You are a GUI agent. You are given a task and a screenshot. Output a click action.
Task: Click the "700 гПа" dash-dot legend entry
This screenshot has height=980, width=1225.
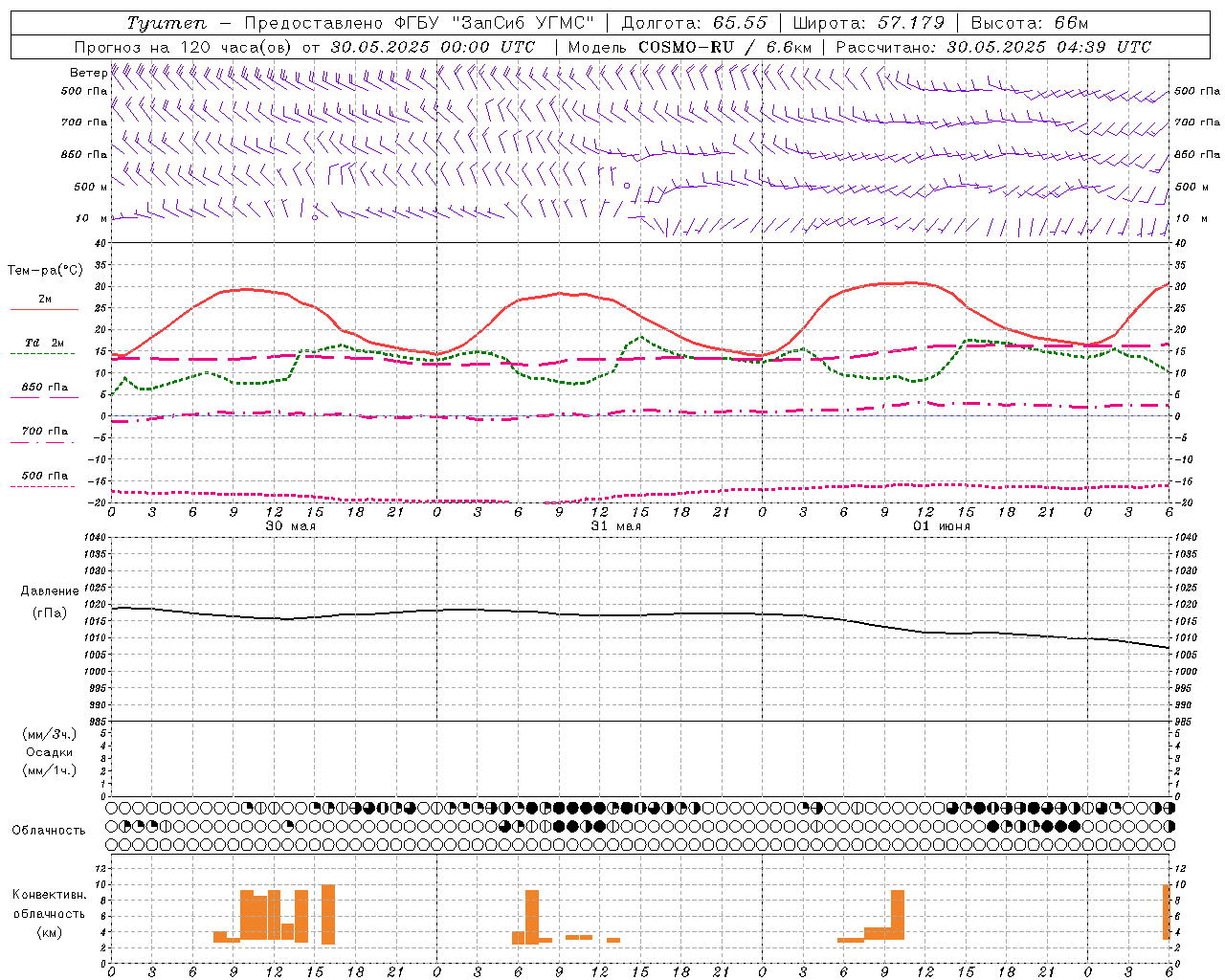point(44,432)
